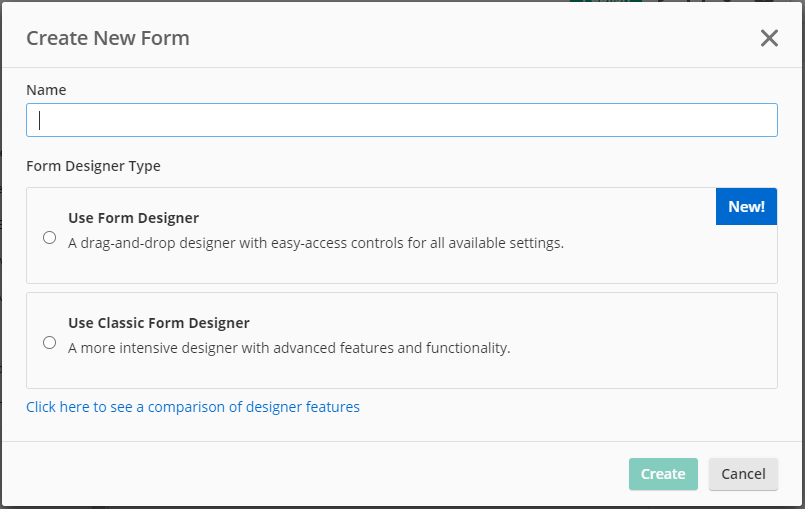
Task: Click the Name text input field
Action: point(401,120)
